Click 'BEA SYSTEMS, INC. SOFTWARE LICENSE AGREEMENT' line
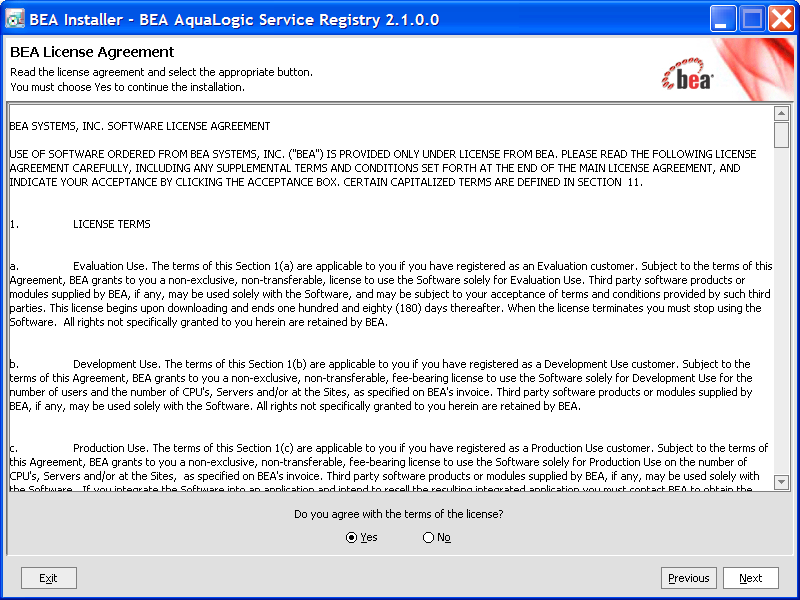800x600 pixels. pos(140,126)
